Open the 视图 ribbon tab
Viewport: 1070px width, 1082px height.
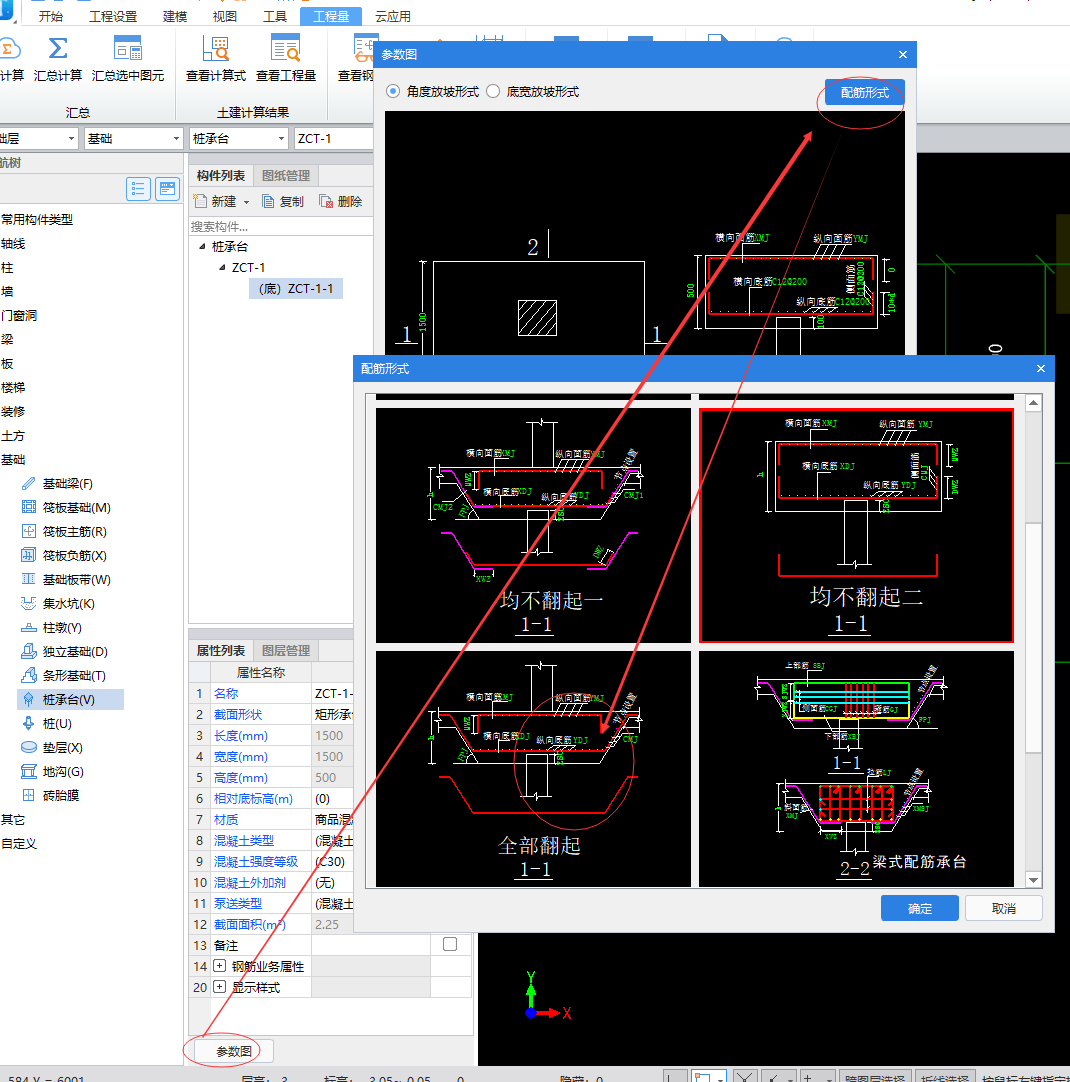[224, 16]
